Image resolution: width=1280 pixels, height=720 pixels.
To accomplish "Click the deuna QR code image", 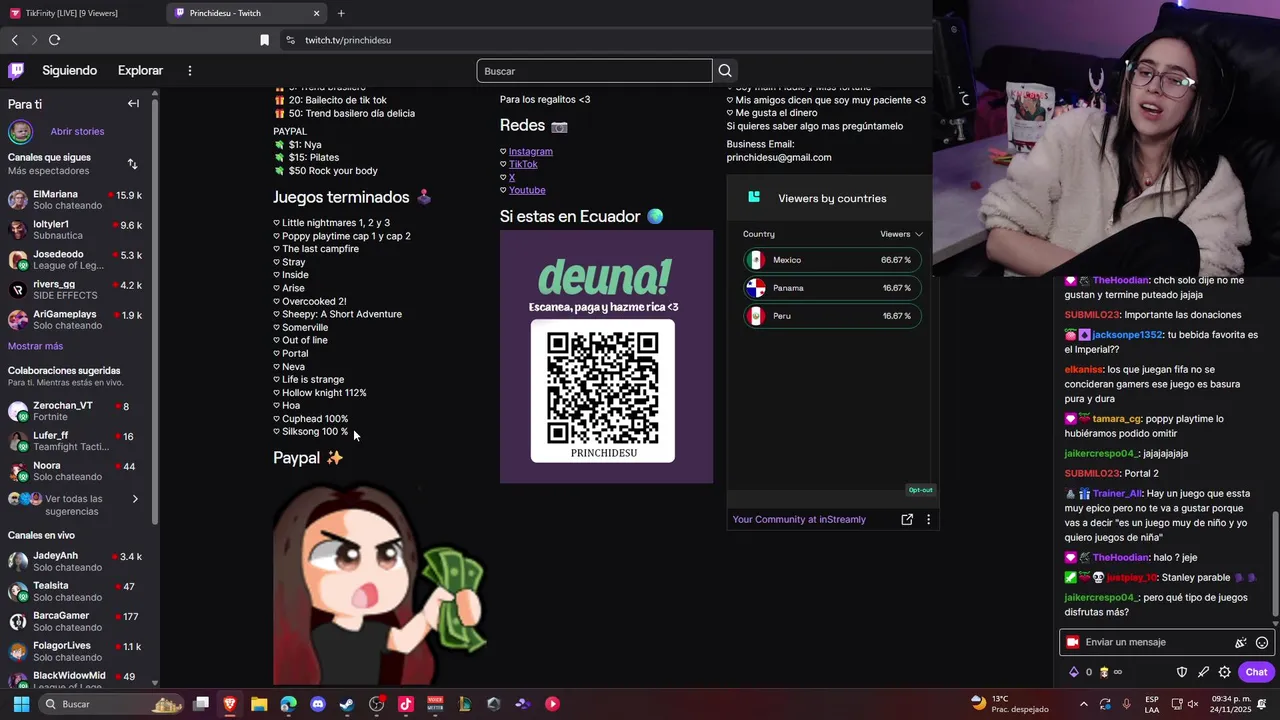I will click(x=606, y=357).
